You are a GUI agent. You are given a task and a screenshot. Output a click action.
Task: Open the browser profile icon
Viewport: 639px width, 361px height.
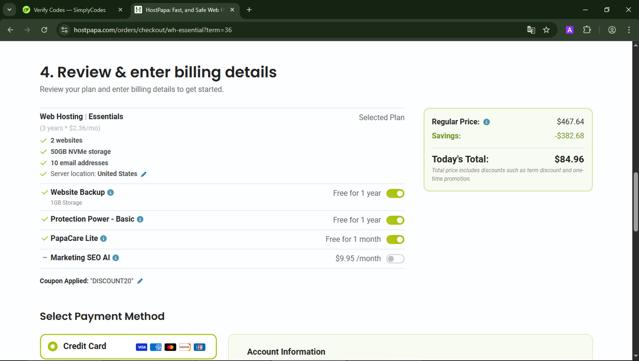(x=612, y=30)
